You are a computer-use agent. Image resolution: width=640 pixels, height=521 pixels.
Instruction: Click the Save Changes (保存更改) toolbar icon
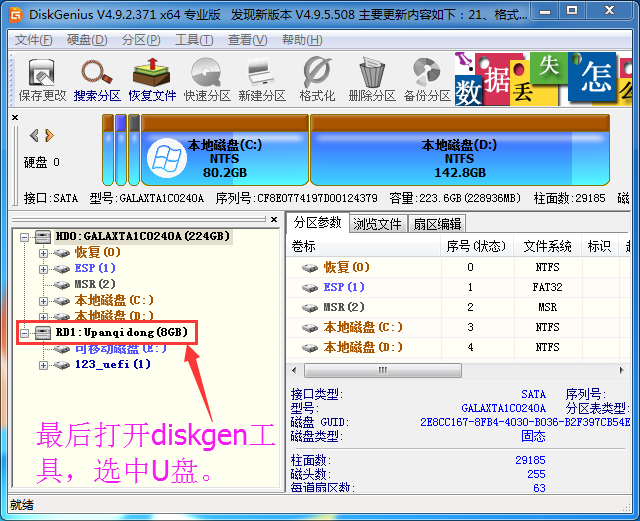42,80
